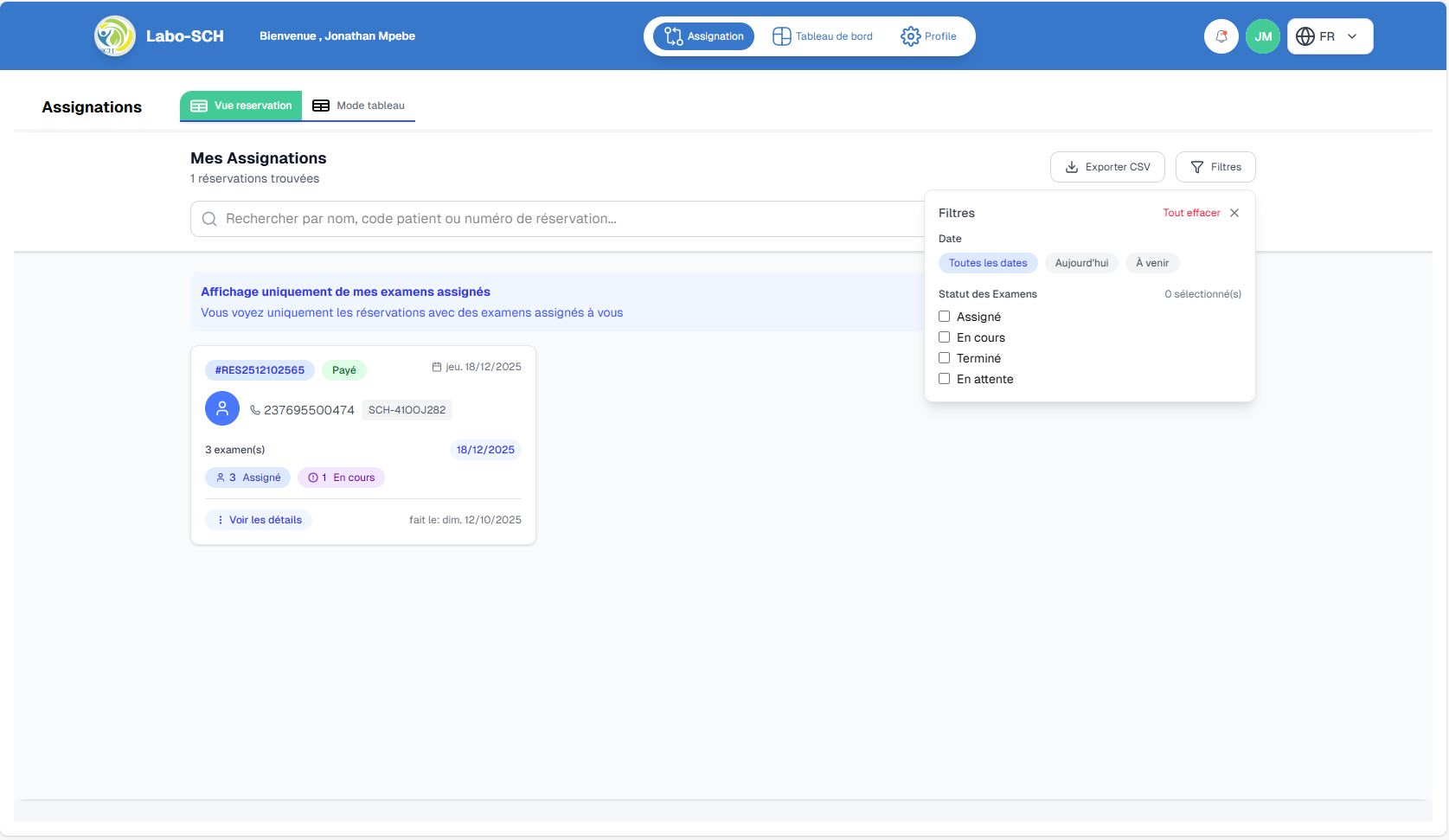Close the Filtres panel with X

coord(1234,213)
